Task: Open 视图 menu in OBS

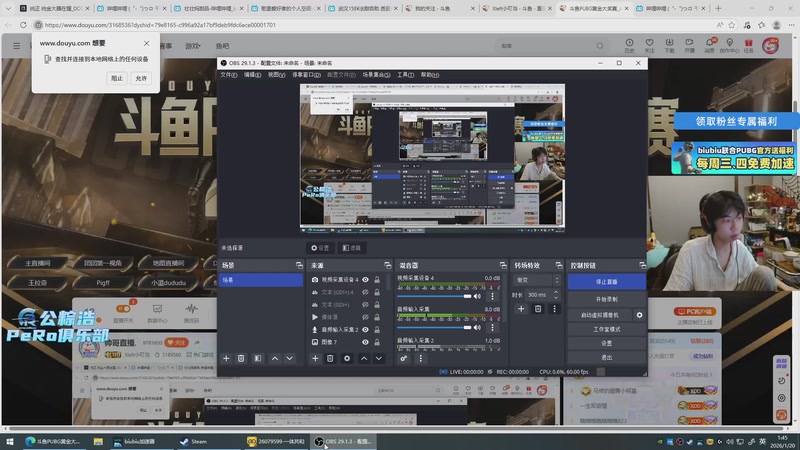Action: (277, 75)
